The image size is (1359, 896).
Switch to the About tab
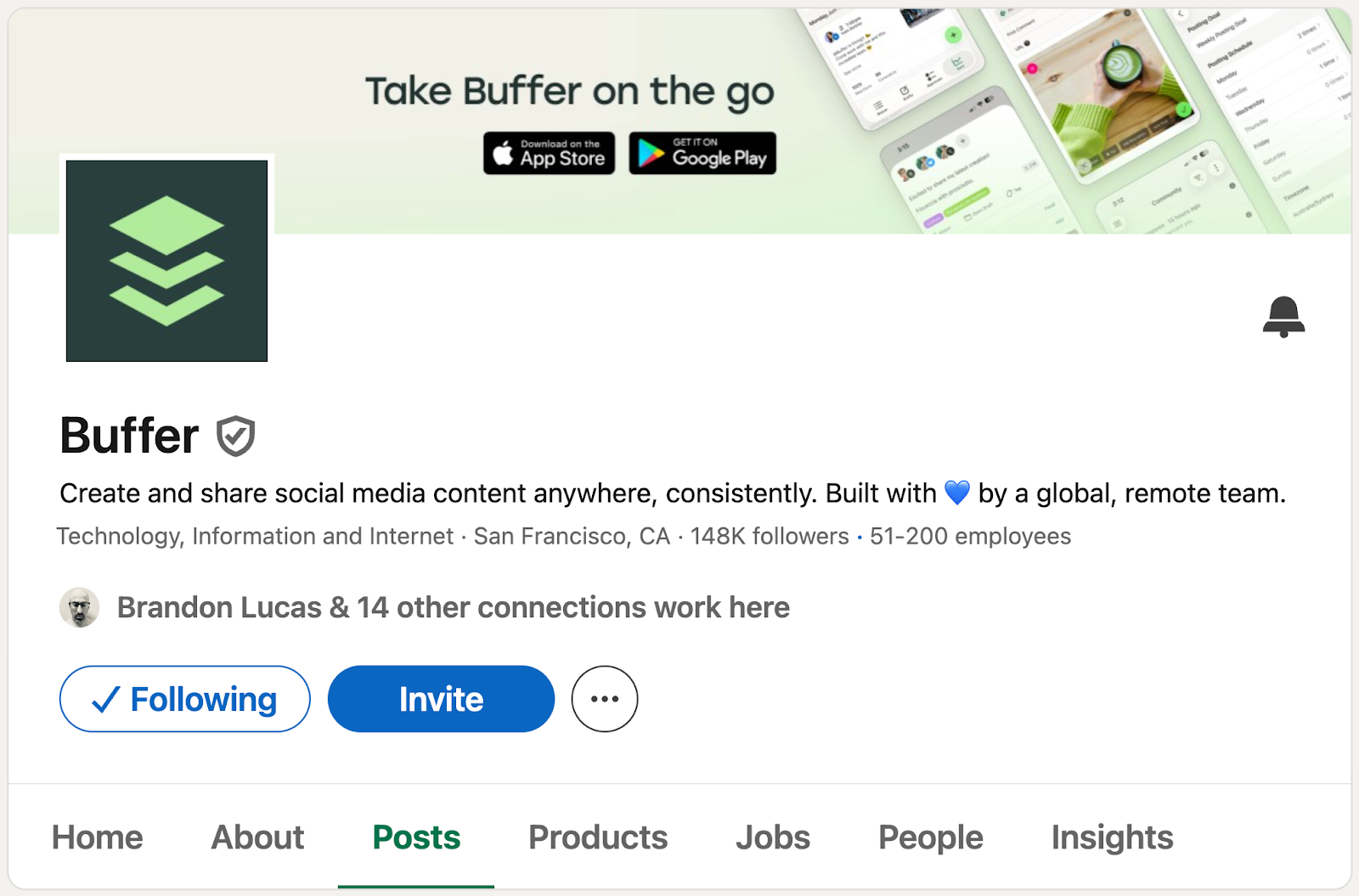[257, 837]
